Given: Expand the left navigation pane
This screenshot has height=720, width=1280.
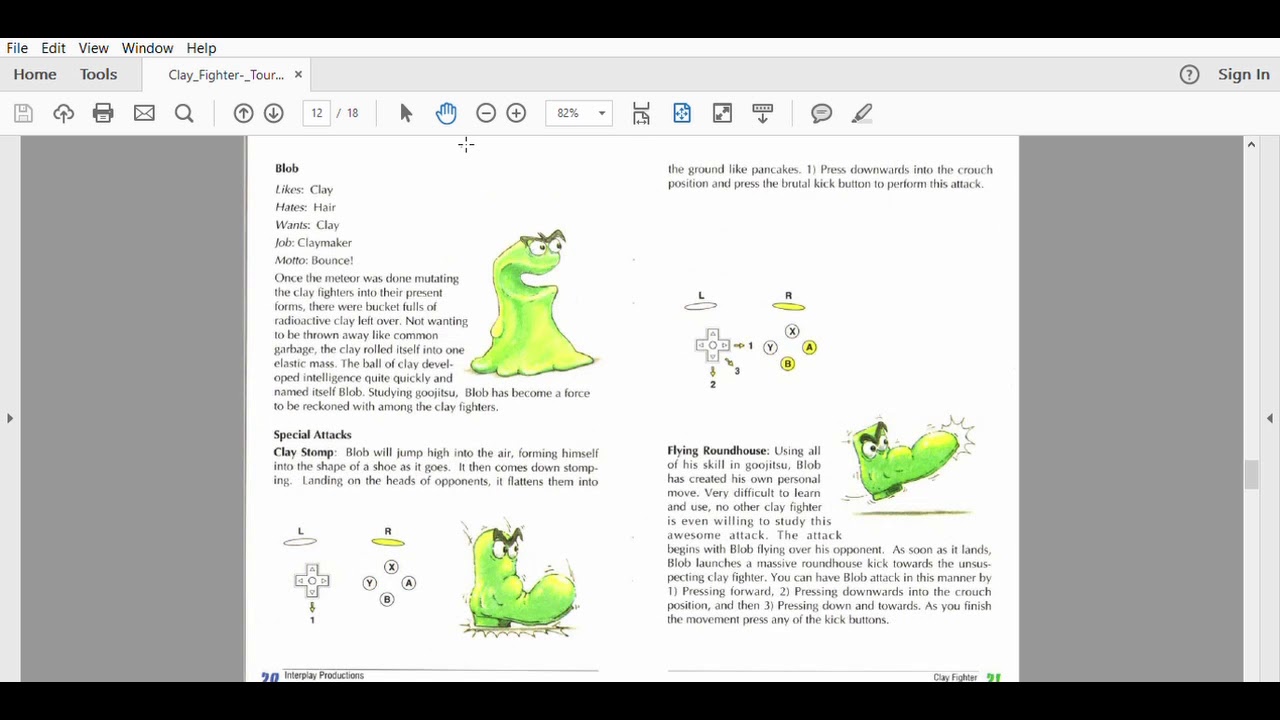Looking at the screenshot, I should click(10, 418).
